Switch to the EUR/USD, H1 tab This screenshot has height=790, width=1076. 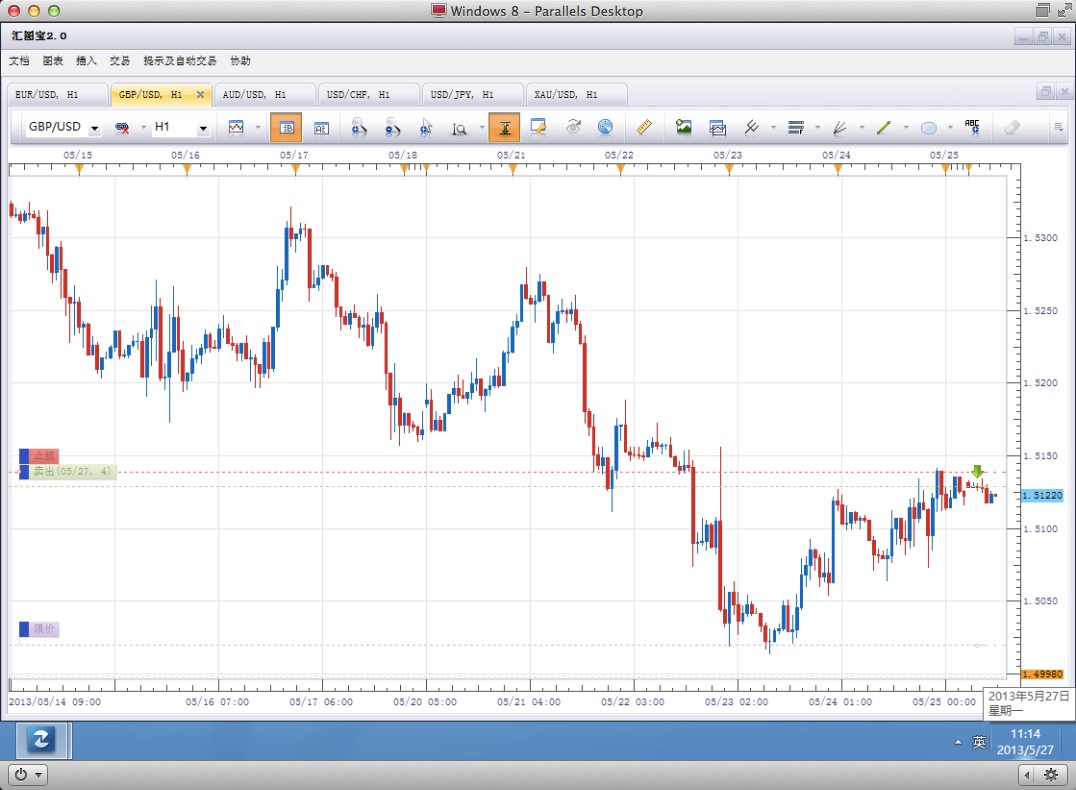point(58,95)
